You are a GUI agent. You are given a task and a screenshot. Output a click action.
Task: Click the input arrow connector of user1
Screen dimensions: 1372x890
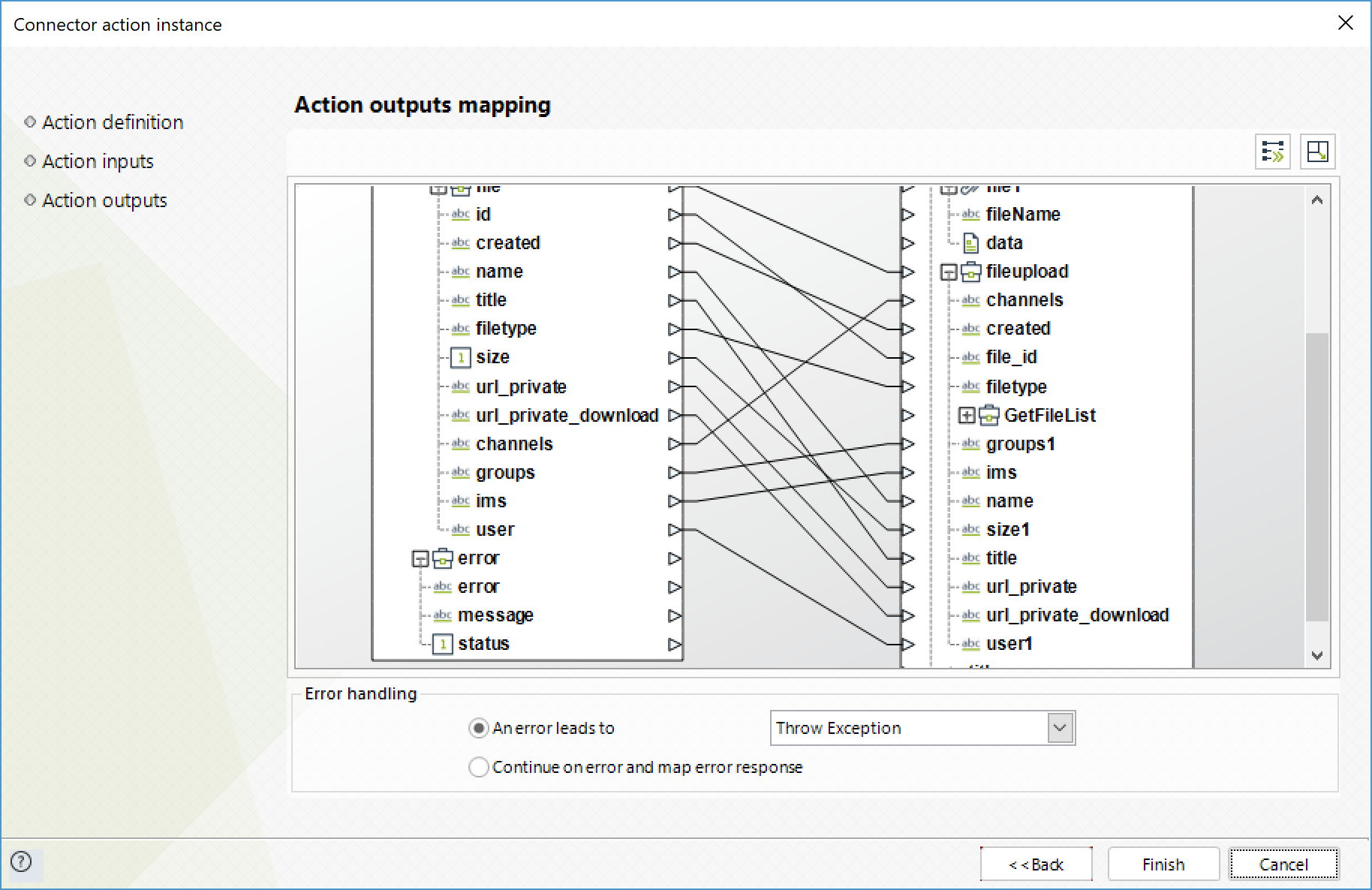point(907,644)
